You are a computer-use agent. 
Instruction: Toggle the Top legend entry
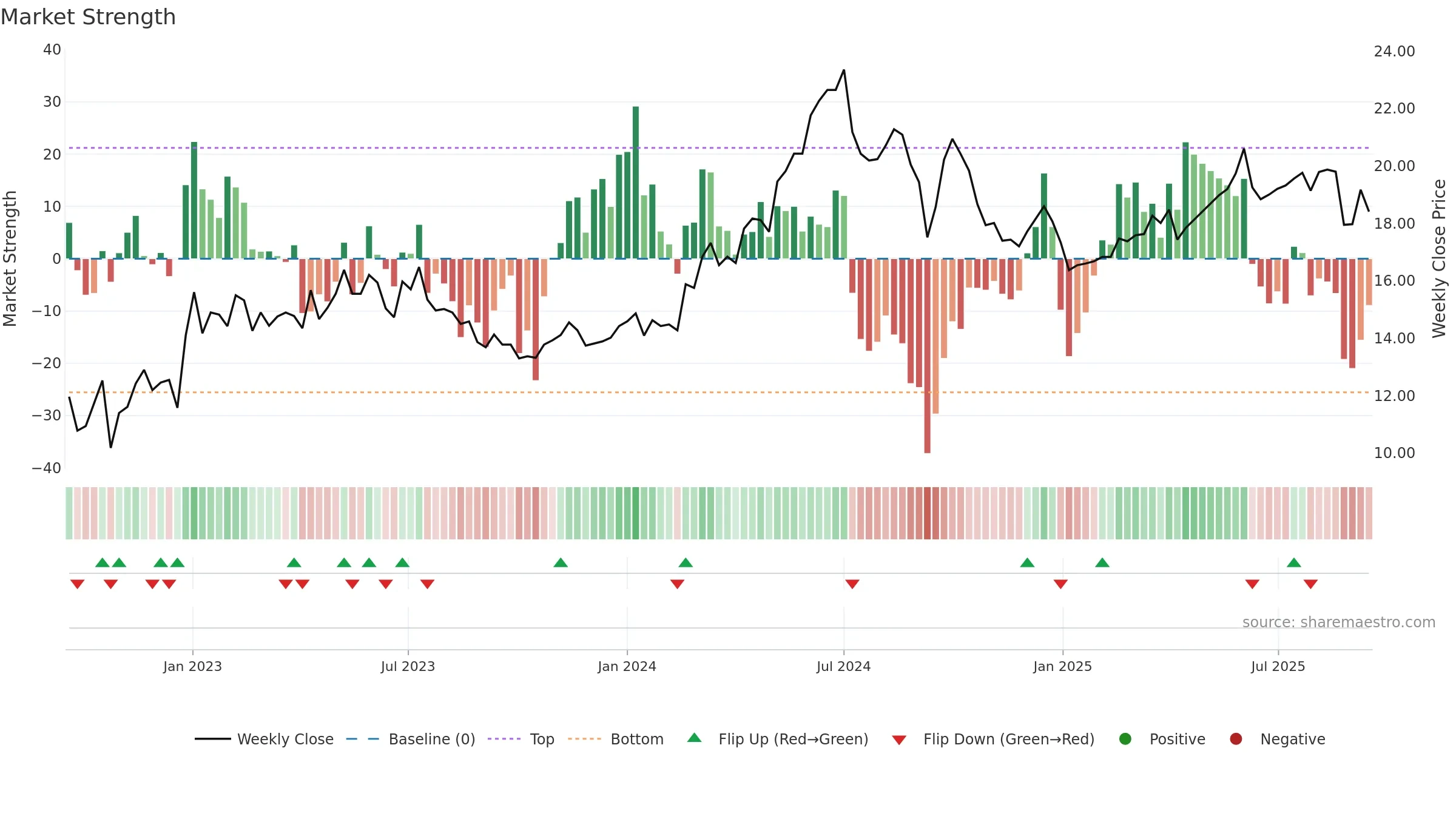click(x=521, y=739)
